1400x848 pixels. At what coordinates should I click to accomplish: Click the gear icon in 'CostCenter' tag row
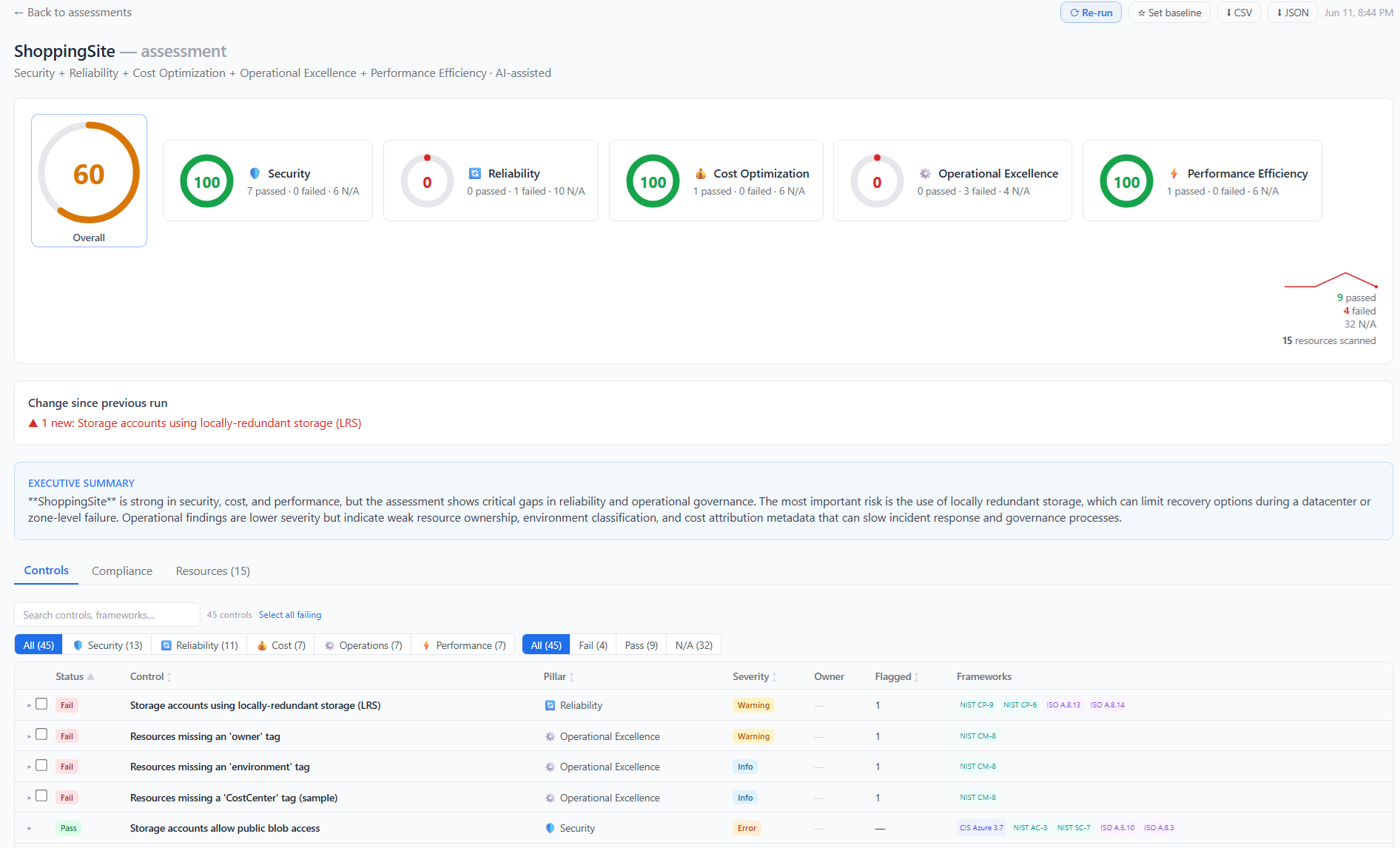point(550,798)
